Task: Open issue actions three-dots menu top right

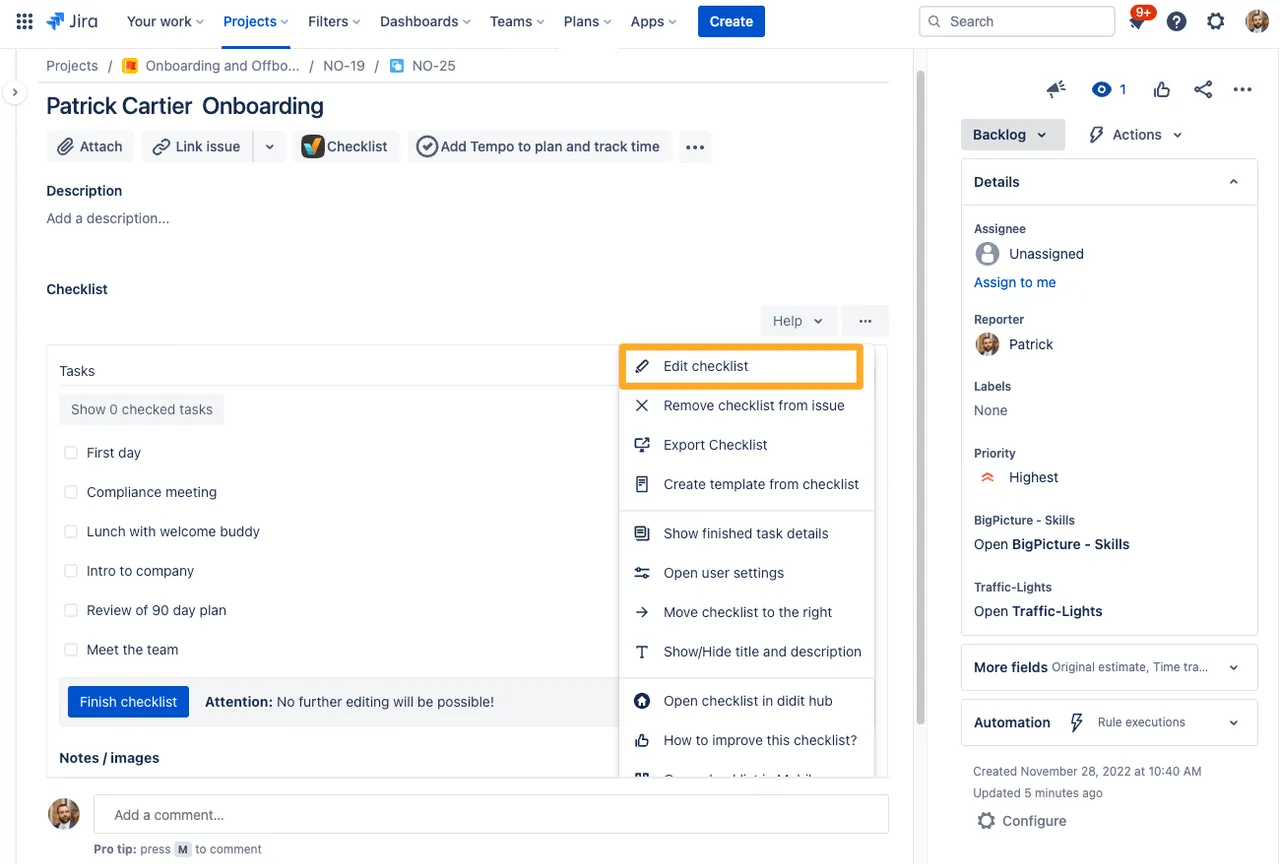Action: [1242, 90]
